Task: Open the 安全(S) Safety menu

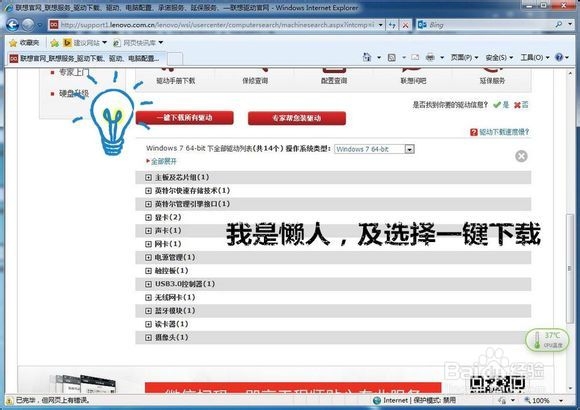Action: 499,57
